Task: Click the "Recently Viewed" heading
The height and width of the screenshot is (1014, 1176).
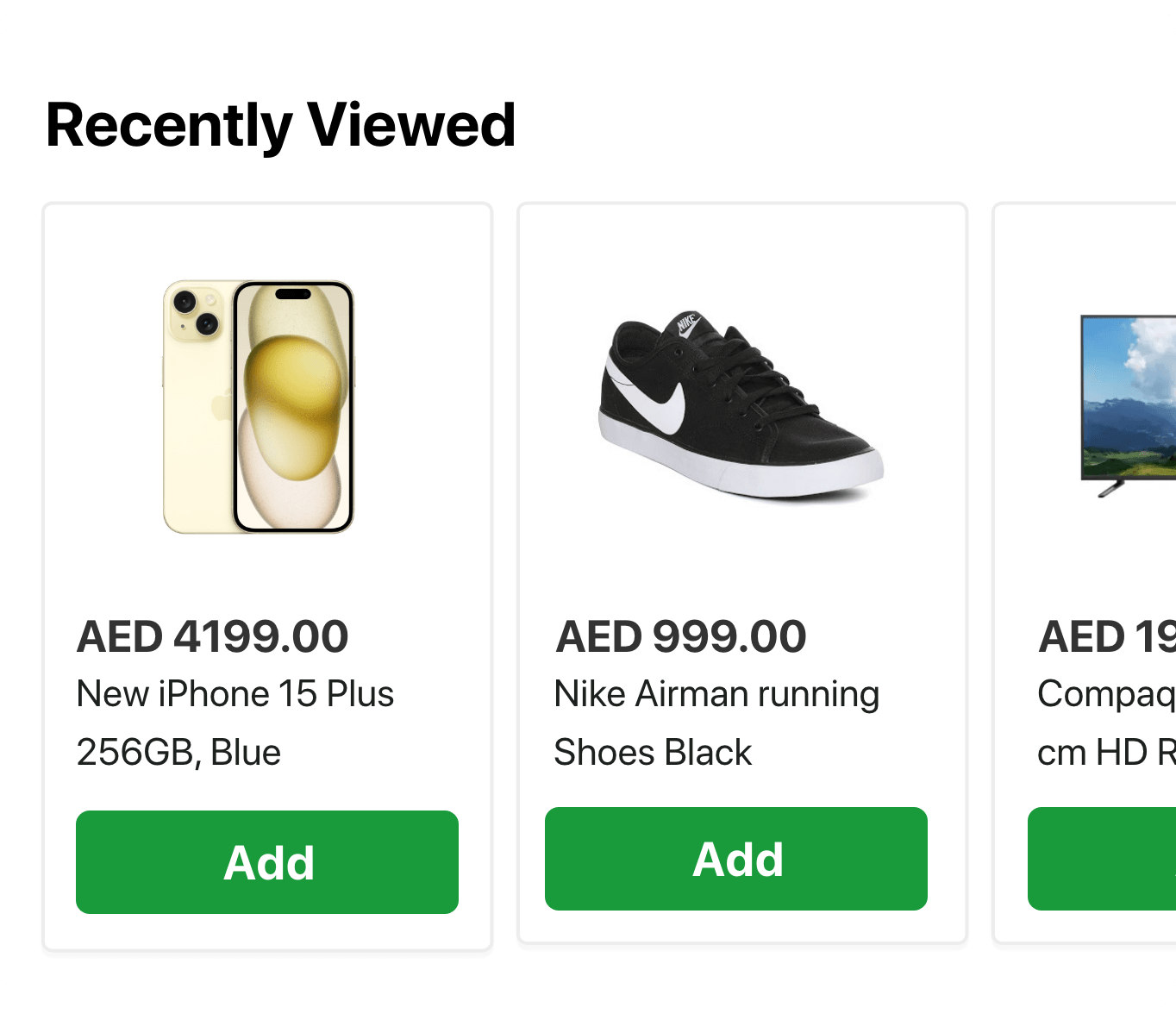Action: tap(280, 125)
